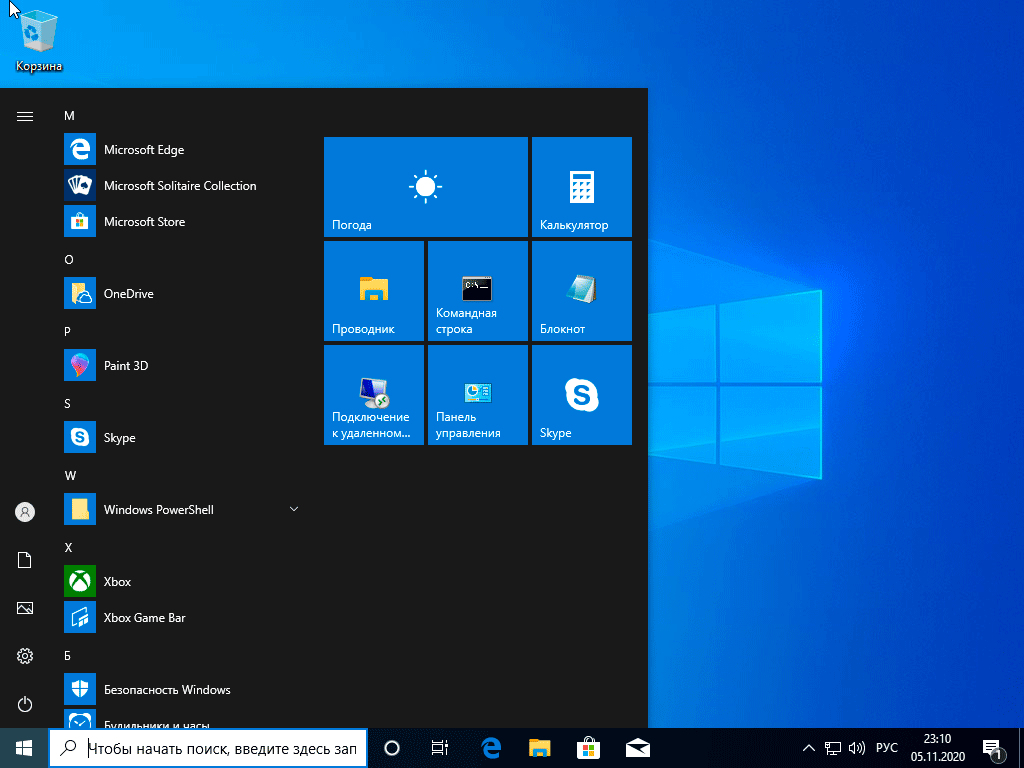Open the Погода weather tile
This screenshot has height=768, width=1024.
[x=425, y=187]
